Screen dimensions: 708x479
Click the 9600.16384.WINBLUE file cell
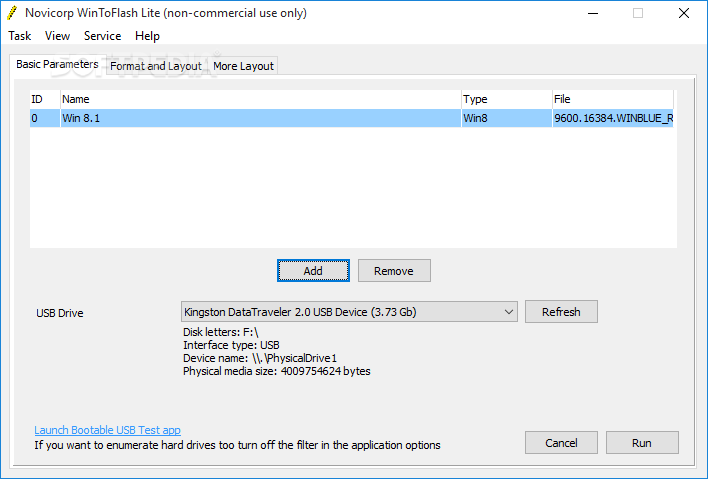pos(613,118)
